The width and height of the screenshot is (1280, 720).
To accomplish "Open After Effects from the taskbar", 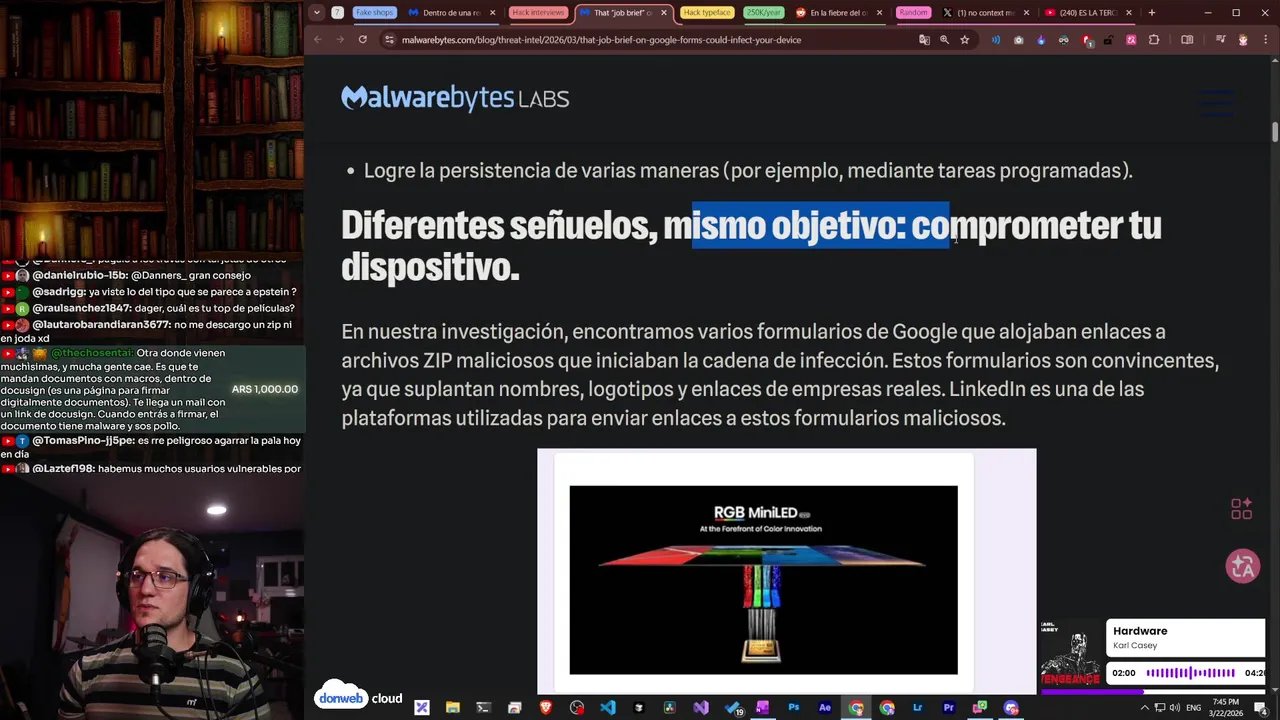I will (x=825, y=708).
